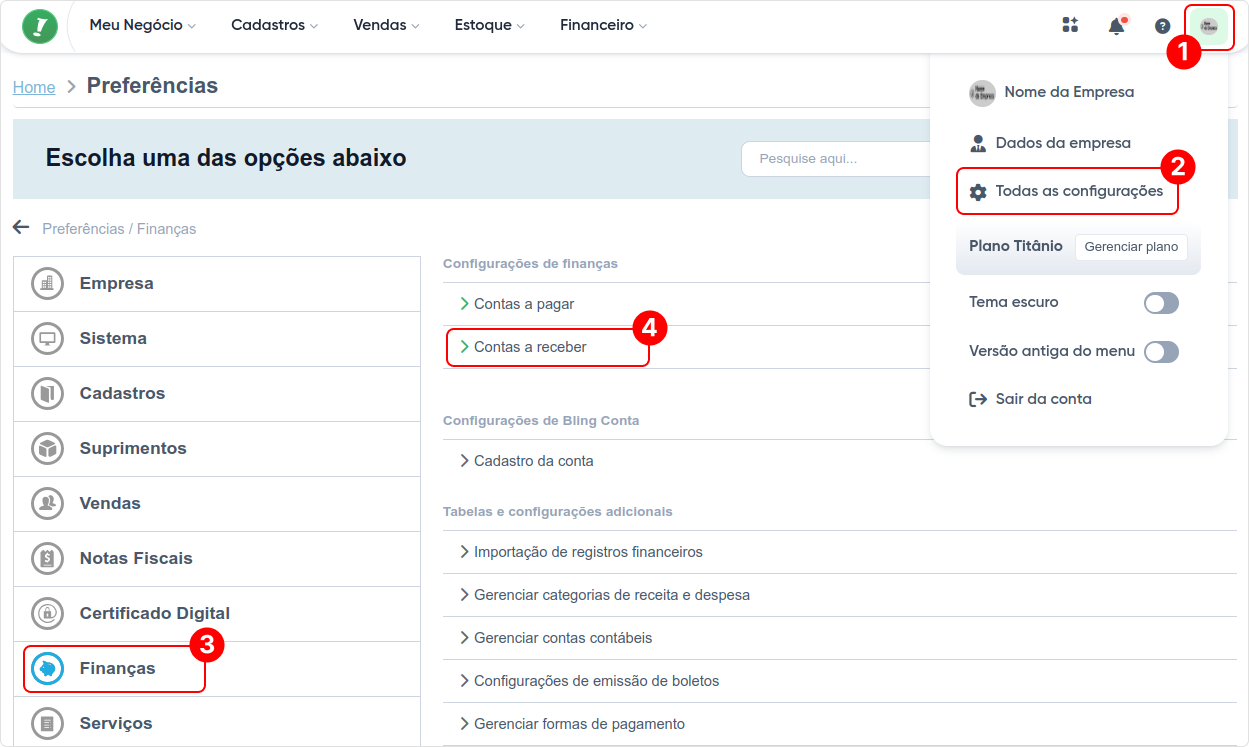Click the Preferências page title
The height and width of the screenshot is (747, 1249).
pyautogui.click(x=152, y=86)
